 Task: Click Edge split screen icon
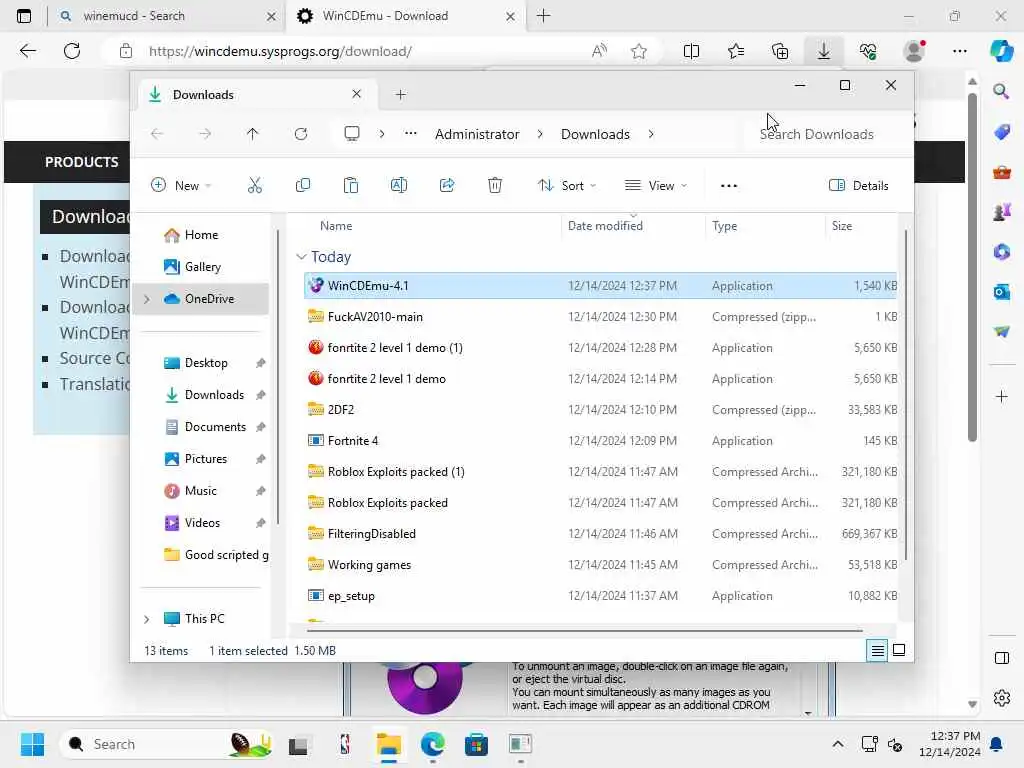[691, 51]
